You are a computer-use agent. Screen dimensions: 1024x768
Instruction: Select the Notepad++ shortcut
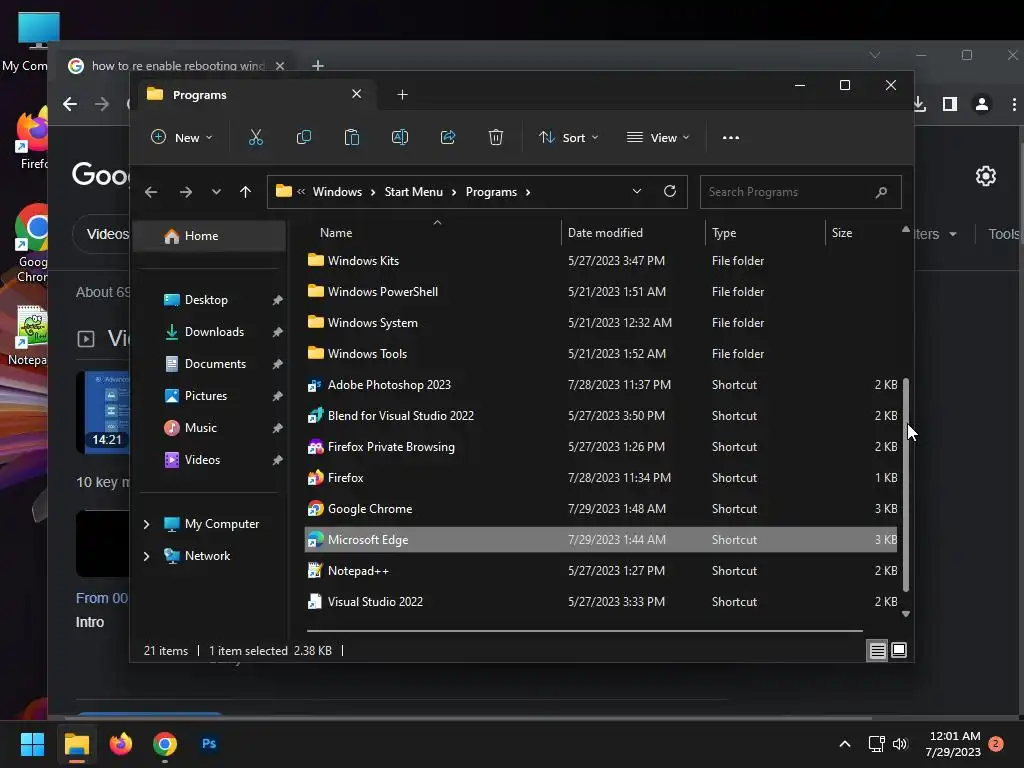tap(601, 571)
